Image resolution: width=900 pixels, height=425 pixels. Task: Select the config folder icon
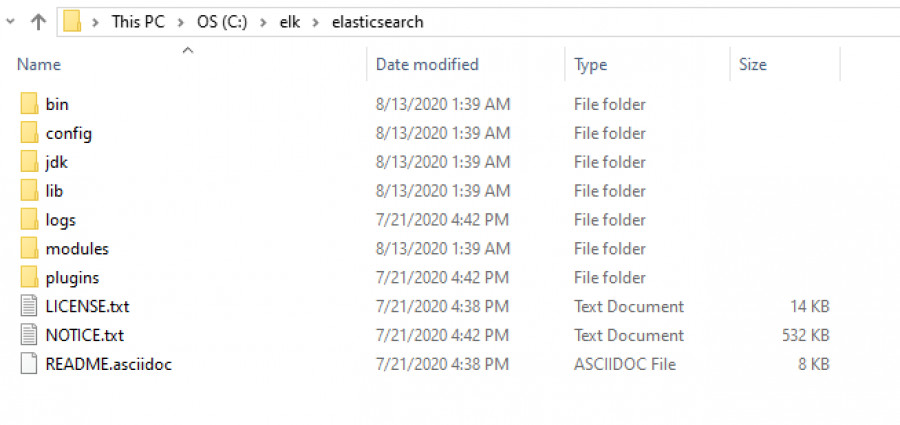click(29, 133)
